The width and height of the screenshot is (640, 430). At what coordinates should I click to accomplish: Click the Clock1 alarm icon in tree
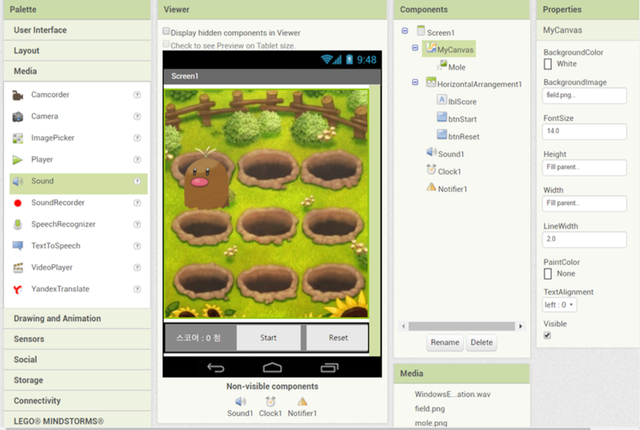(431, 169)
